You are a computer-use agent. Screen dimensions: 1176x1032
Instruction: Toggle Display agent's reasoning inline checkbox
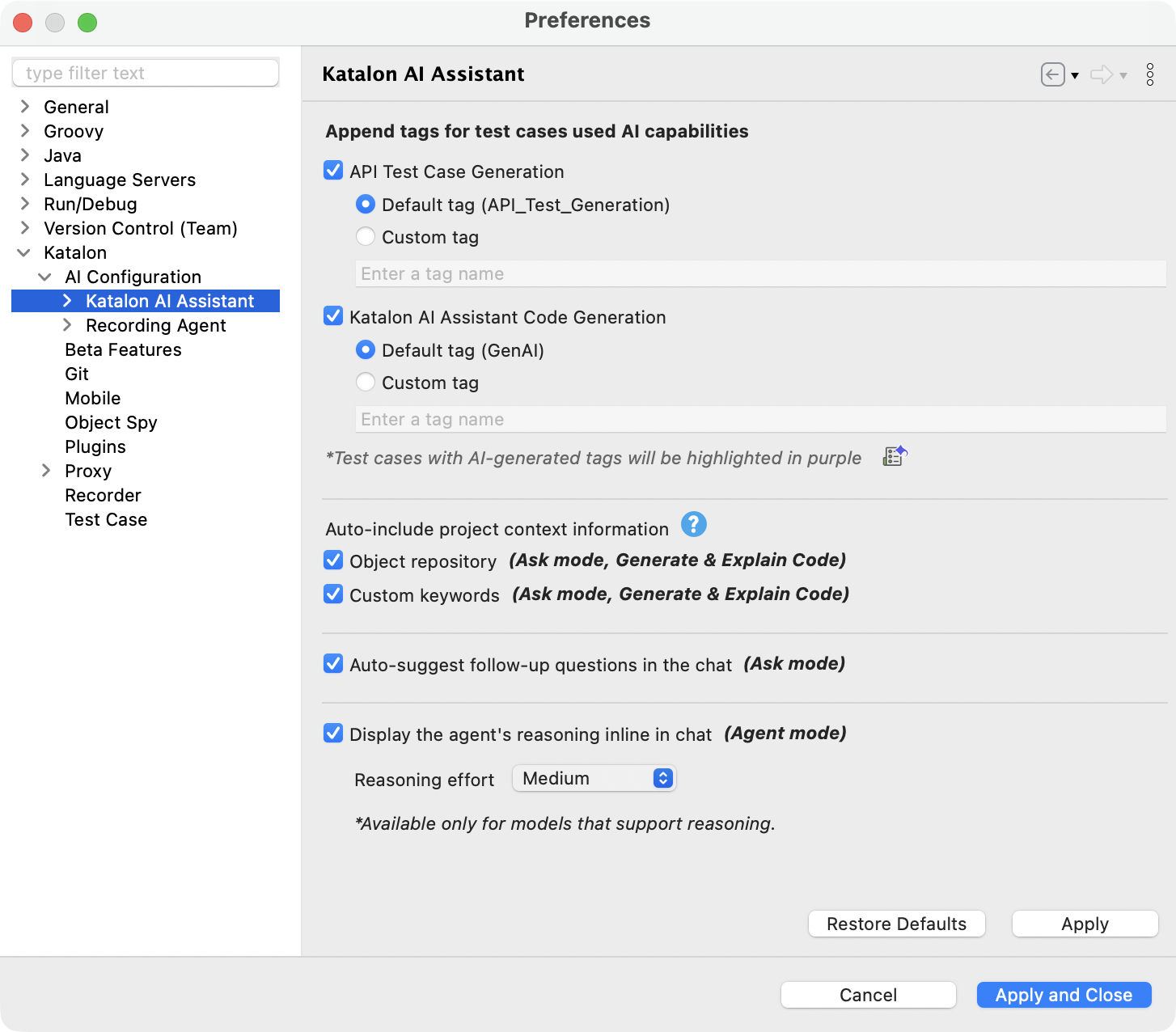tap(333, 734)
